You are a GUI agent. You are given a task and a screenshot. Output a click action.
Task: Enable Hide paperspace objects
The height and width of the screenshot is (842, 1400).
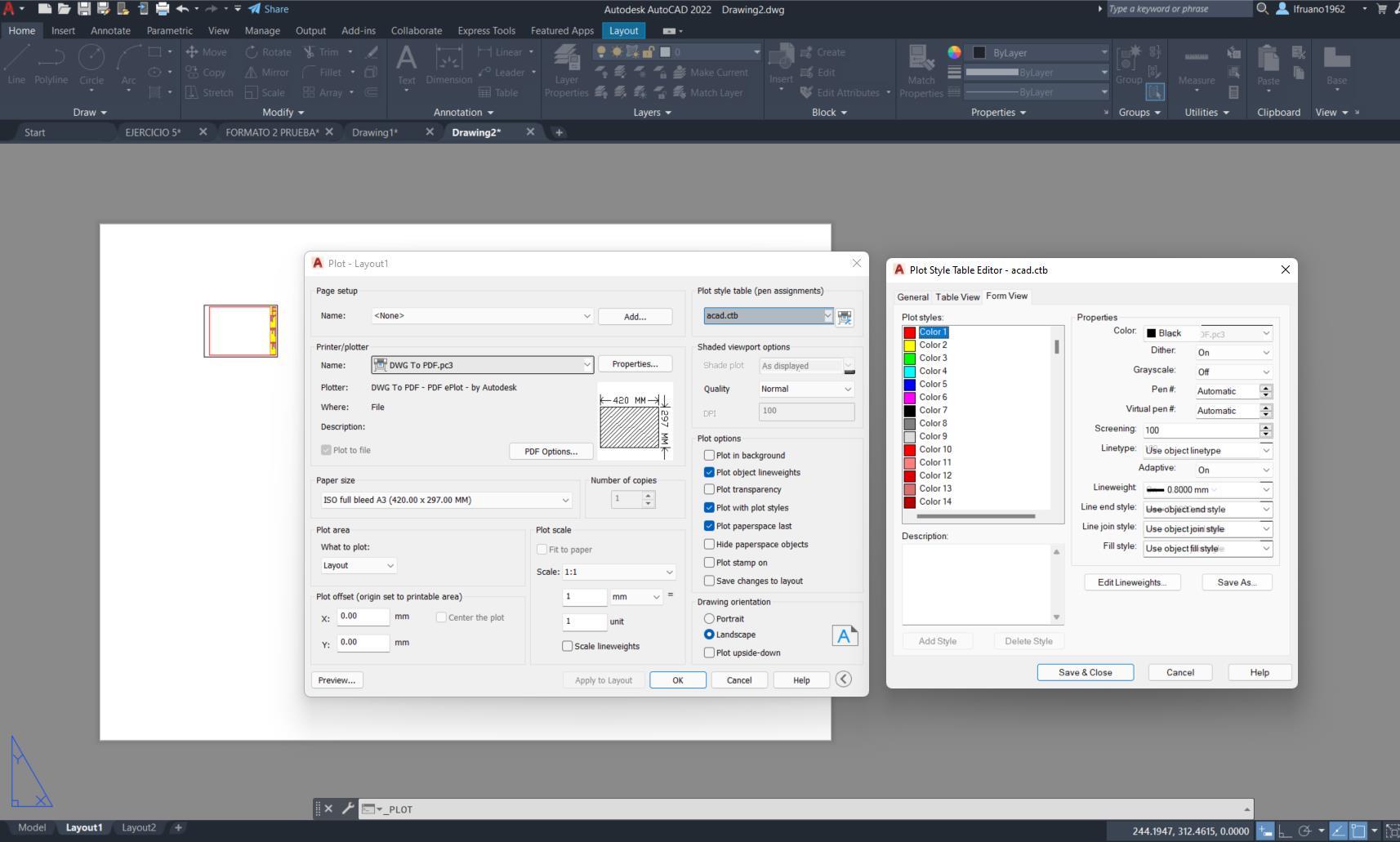pos(709,545)
